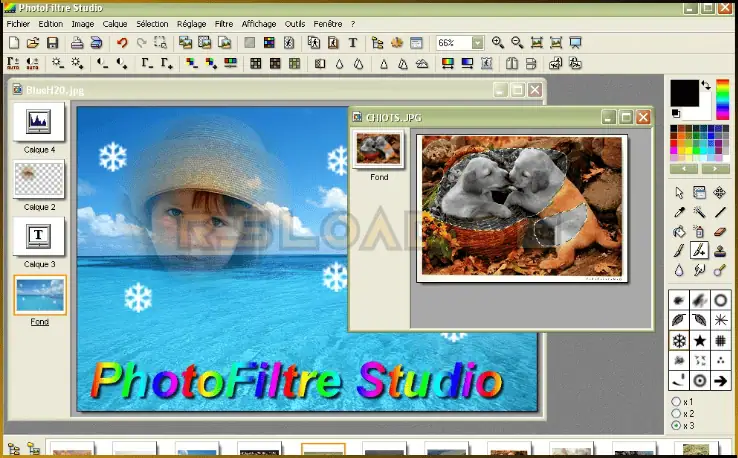Select the x 2 size radio button
This screenshot has height=458, width=738.
pos(676,413)
